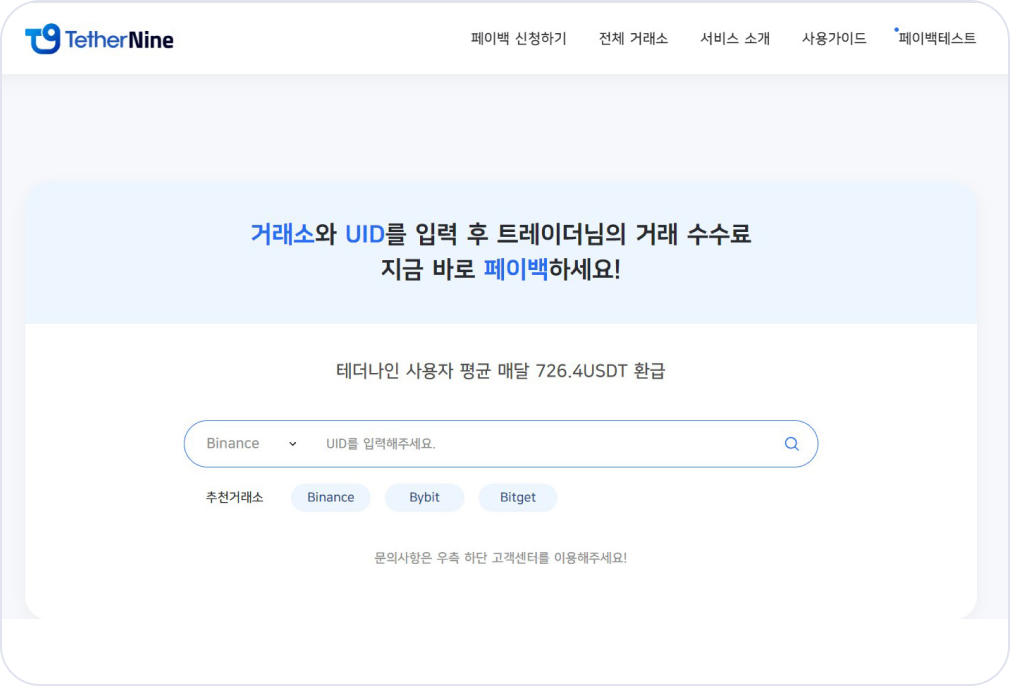The height and width of the screenshot is (686, 1010).
Task: Expand the chevron arrow next to Binance
Action: coord(293,444)
